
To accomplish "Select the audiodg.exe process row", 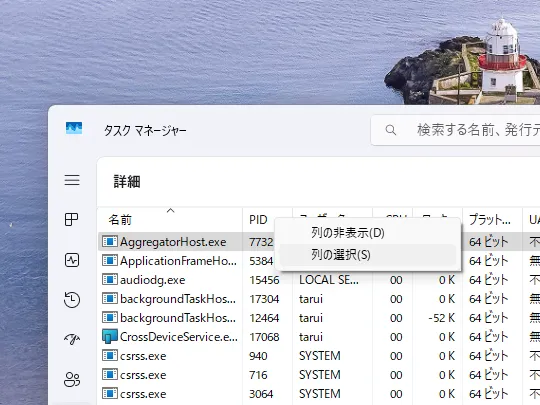I will (x=319, y=280).
